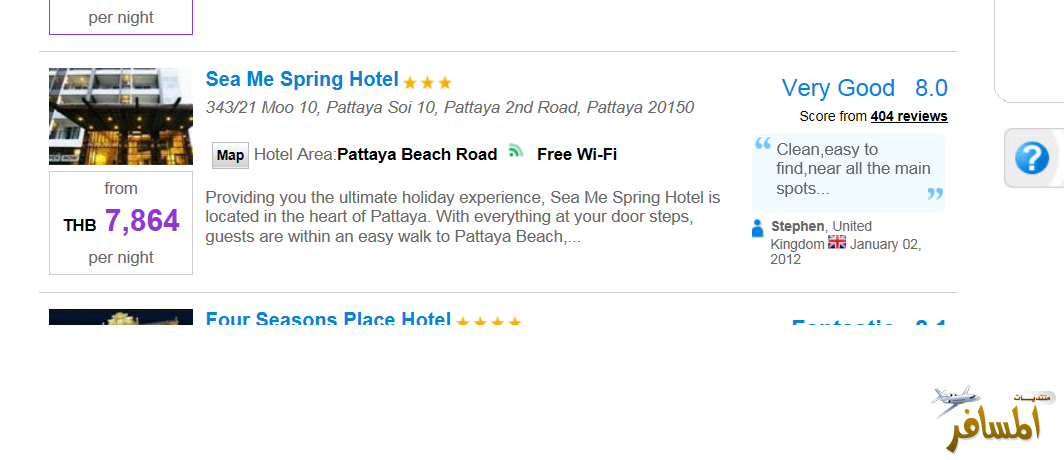Click the closing quotation mark icon
This screenshot has height=460, width=1064.
[x=935, y=193]
